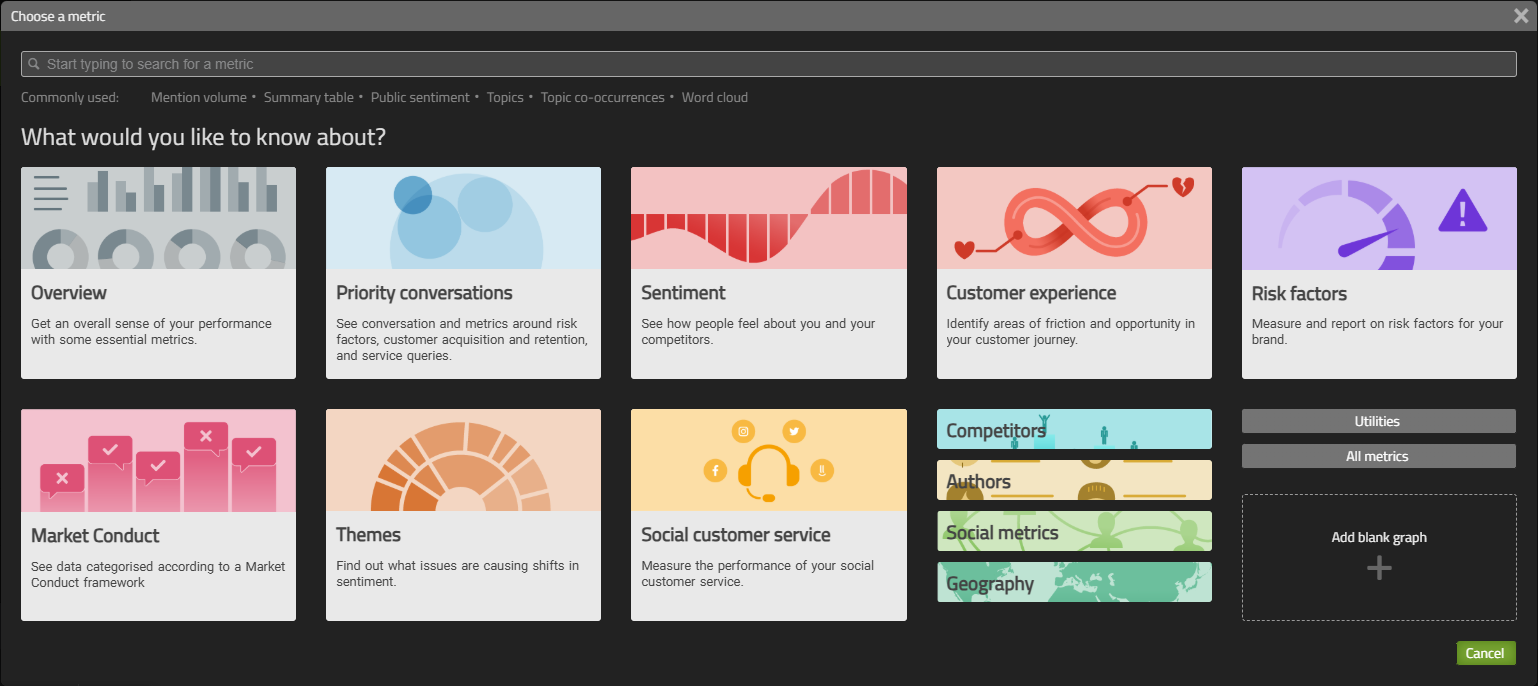Open the Risk factors gauge card

click(1379, 273)
